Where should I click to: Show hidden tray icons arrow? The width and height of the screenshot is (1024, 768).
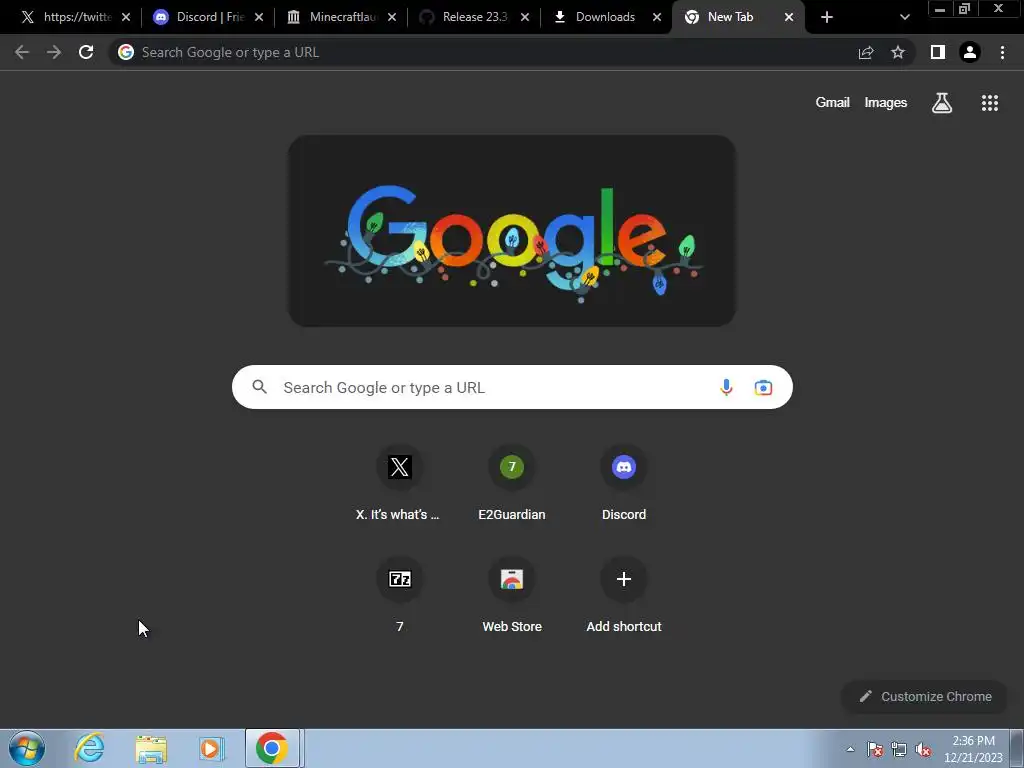850,749
